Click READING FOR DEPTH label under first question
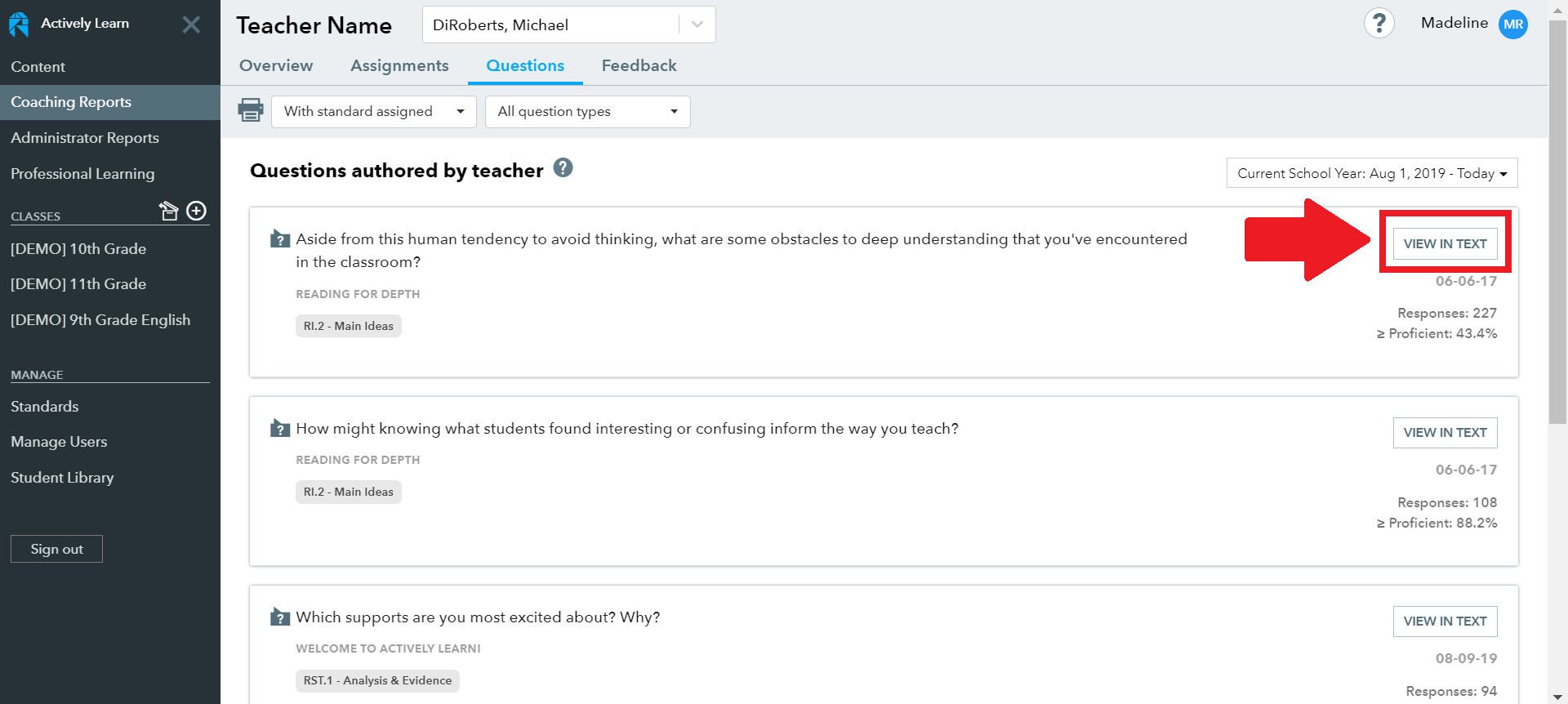 point(358,294)
